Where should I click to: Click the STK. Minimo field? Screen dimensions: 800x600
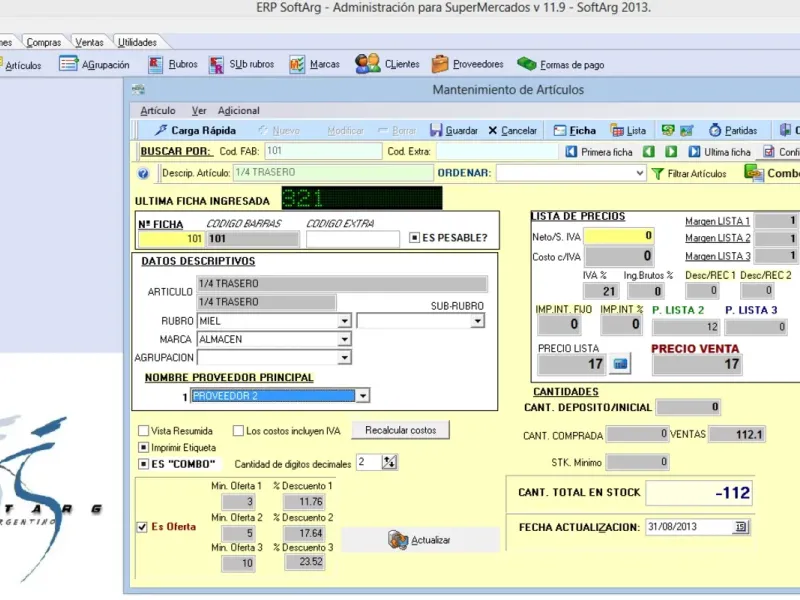click(638, 462)
